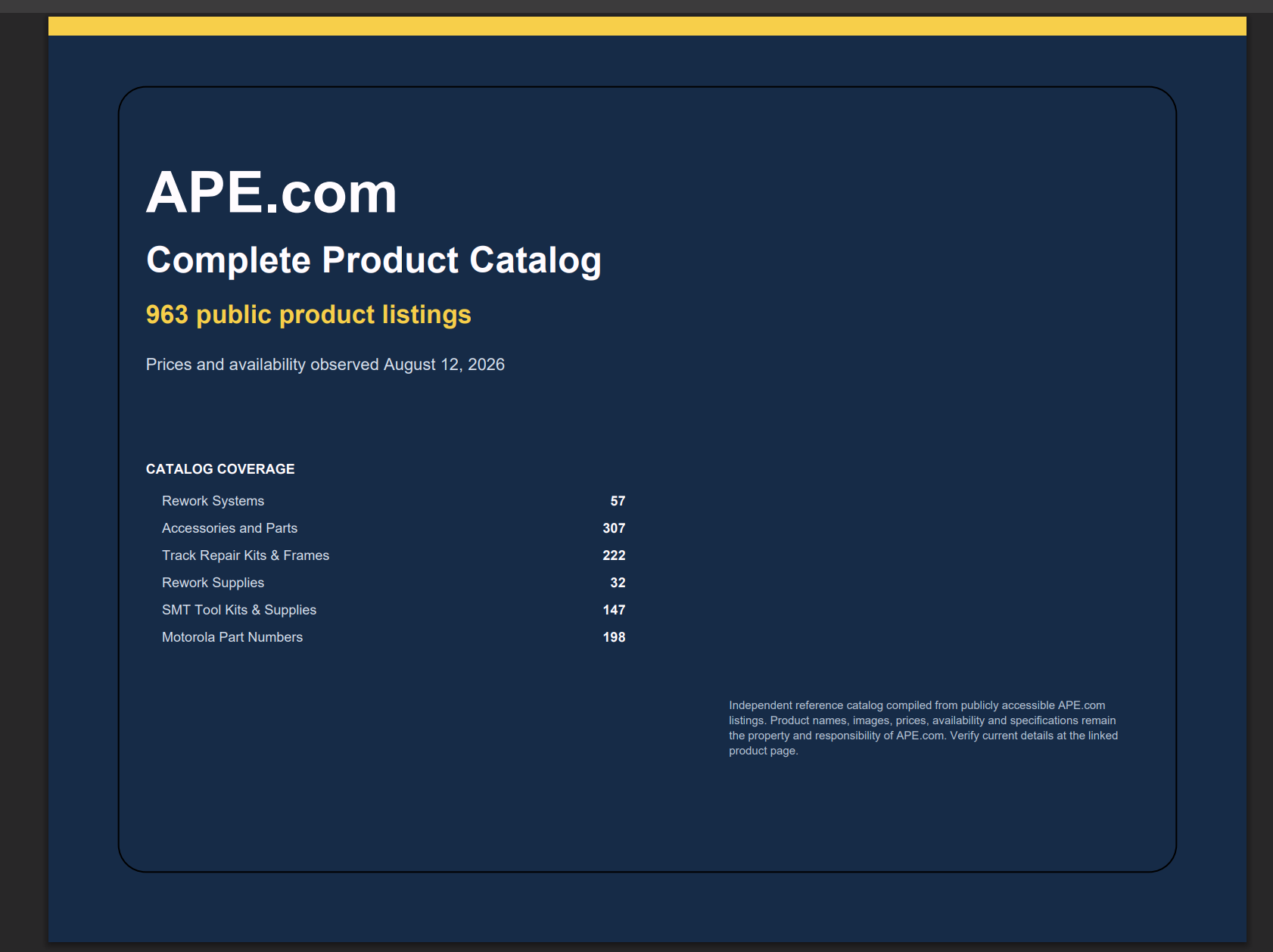The height and width of the screenshot is (952, 1273).
Task: Click the count 32 for Rework Supplies
Action: tap(618, 583)
